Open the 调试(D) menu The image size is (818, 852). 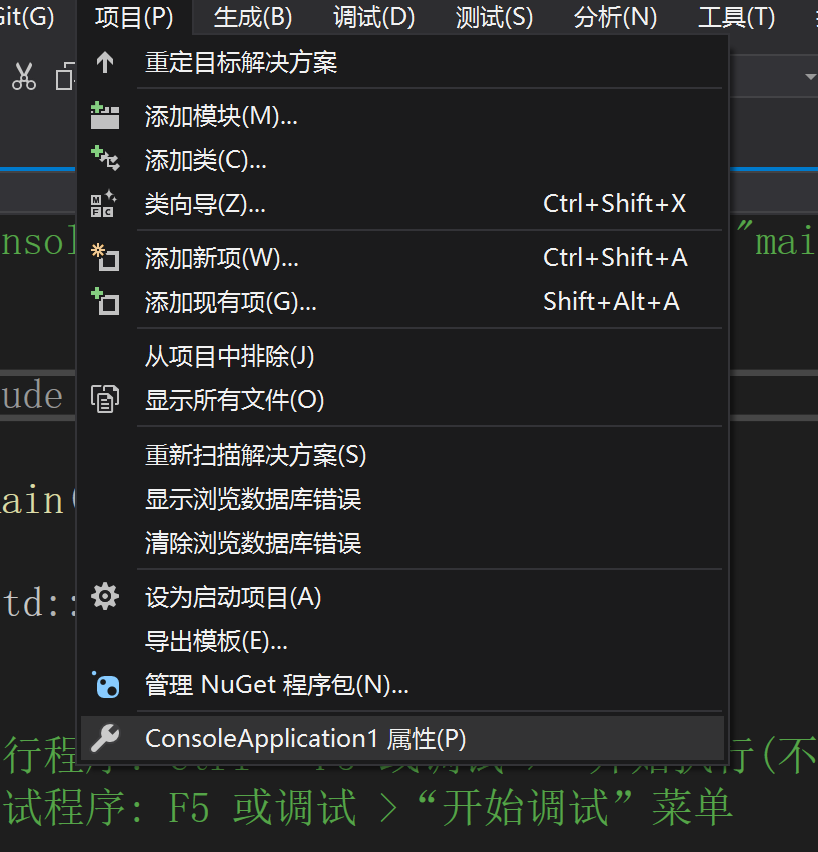tap(373, 17)
